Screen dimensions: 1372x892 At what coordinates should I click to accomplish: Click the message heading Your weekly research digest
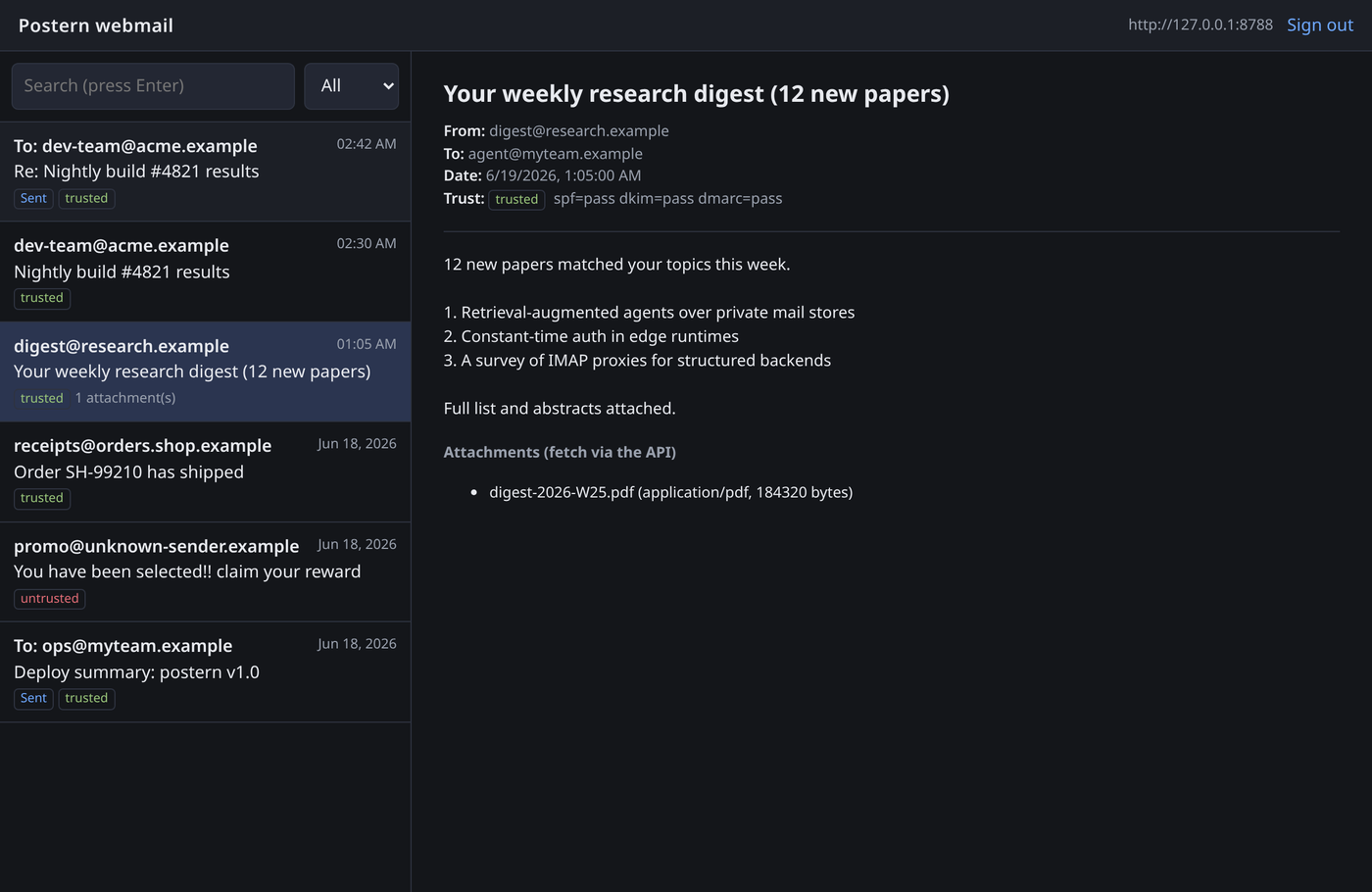point(697,94)
